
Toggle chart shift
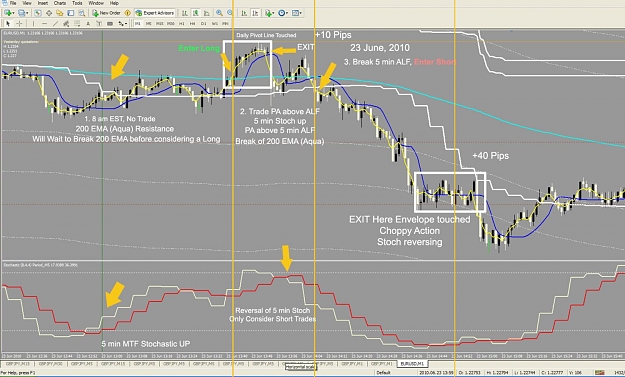(x=255, y=13)
